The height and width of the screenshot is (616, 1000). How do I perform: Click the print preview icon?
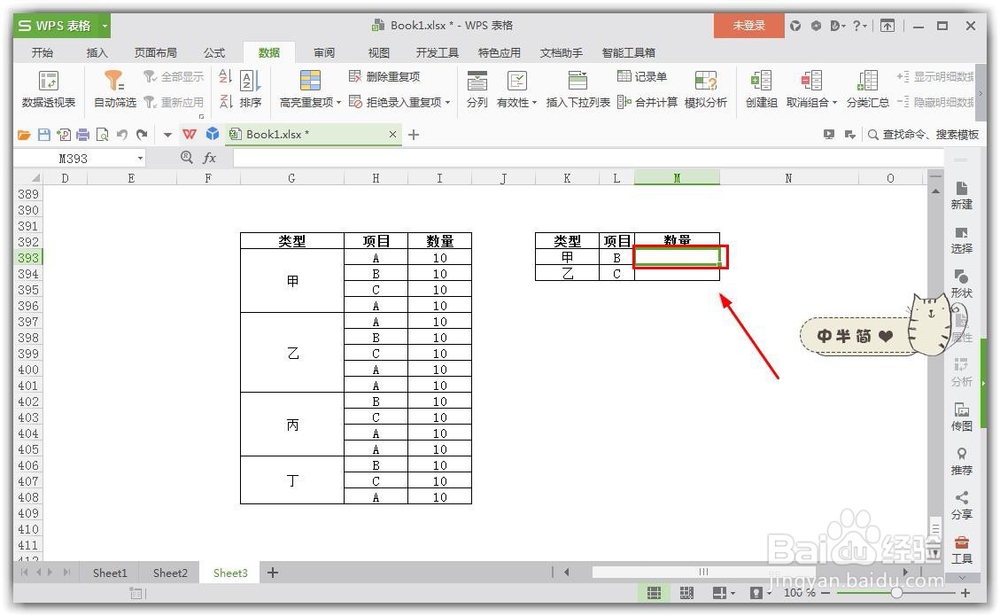click(102, 135)
